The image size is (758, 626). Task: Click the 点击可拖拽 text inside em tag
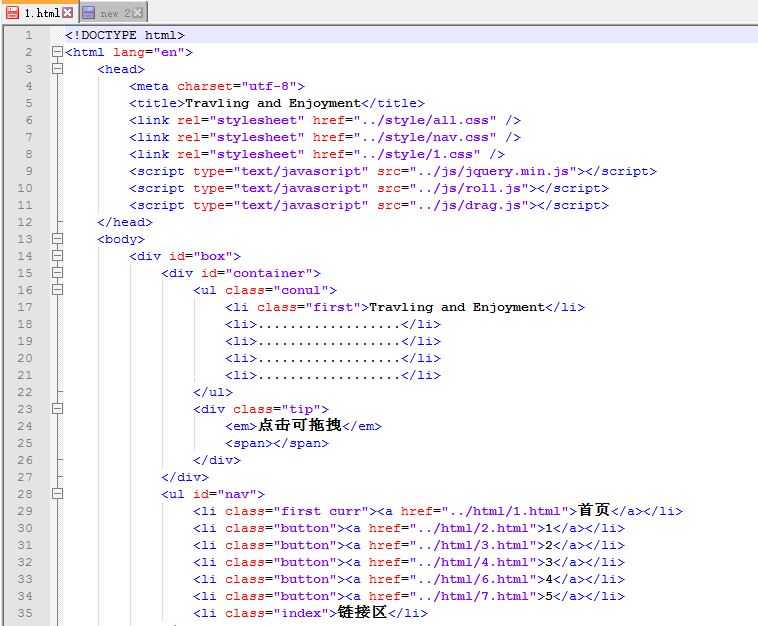click(300, 425)
